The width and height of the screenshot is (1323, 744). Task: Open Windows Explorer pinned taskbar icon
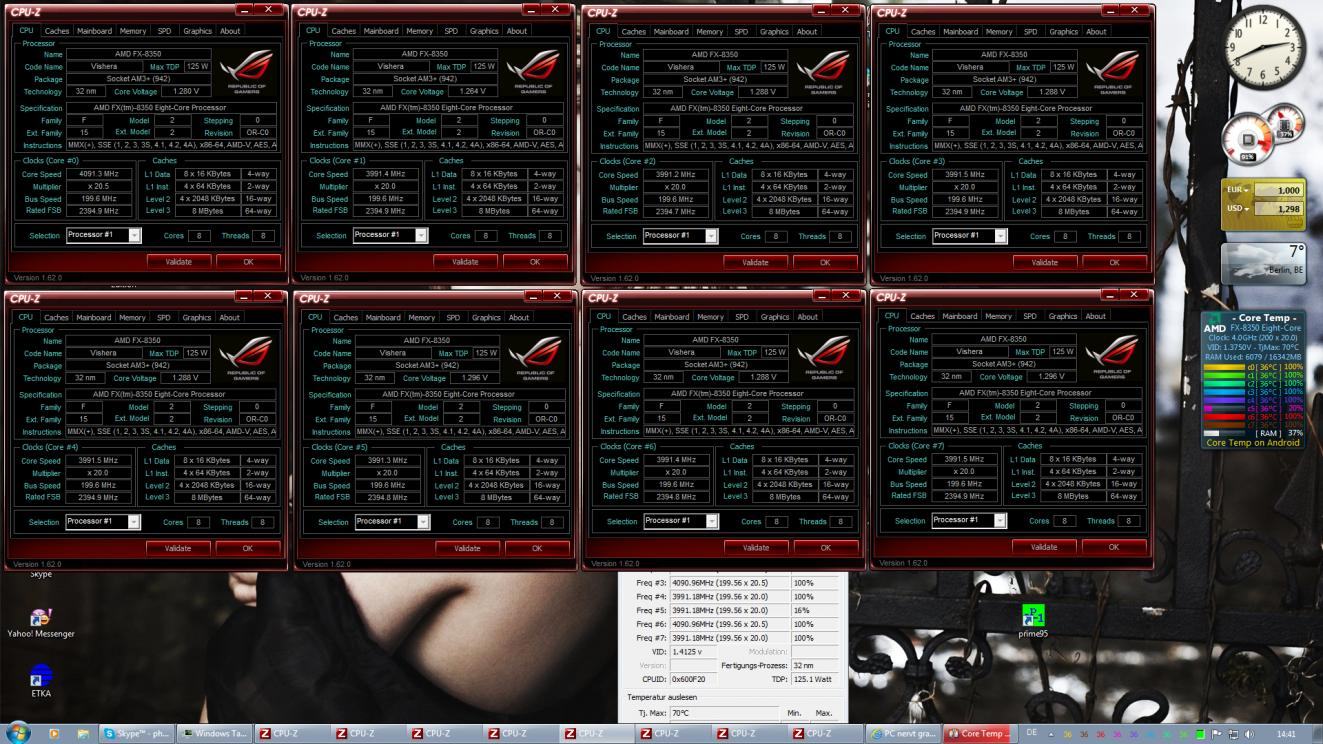[83, 733]
